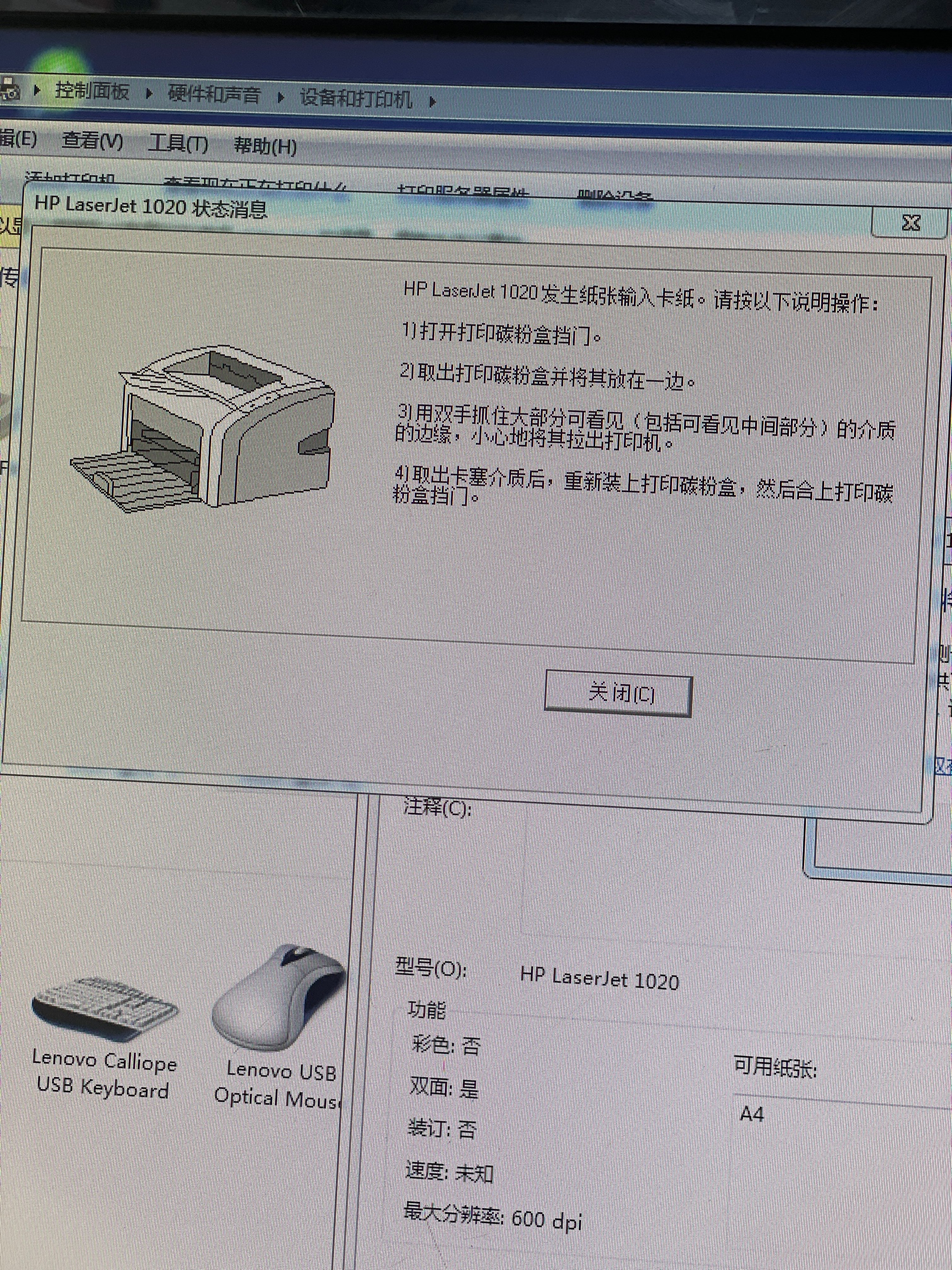Click the 关闭(C) button in the status dialog

coord(618,694)
